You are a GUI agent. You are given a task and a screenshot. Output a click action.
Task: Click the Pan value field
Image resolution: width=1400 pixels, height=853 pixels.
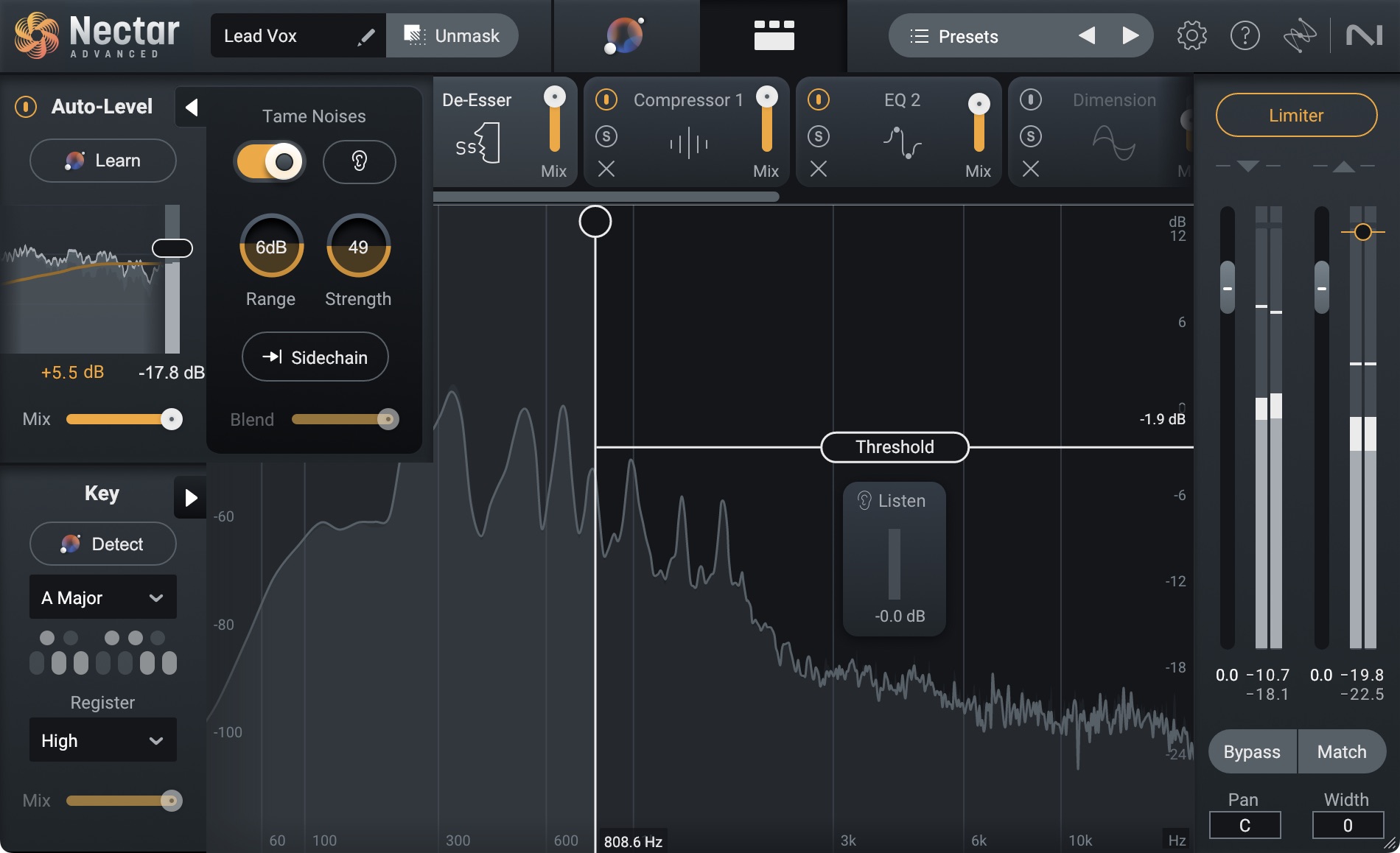point(1245,825)
